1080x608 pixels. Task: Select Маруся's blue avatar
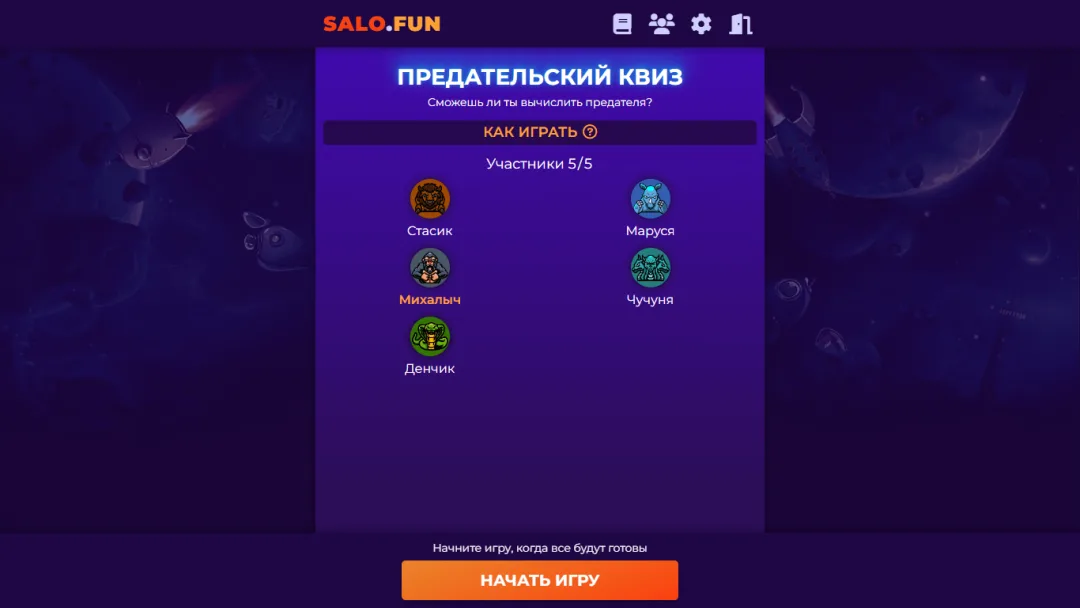(650, 199)
